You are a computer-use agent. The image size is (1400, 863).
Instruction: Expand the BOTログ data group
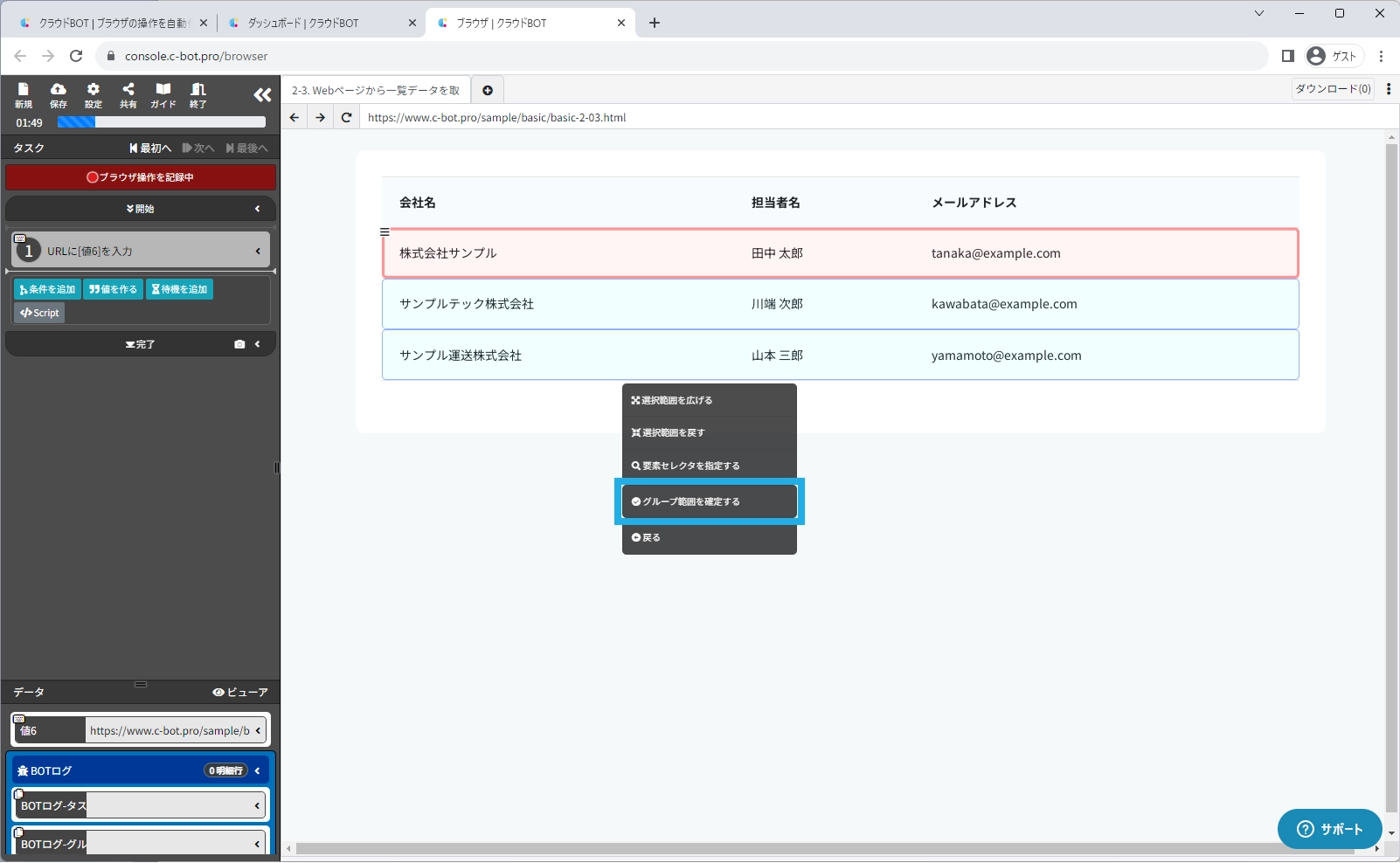click(141, 770)
